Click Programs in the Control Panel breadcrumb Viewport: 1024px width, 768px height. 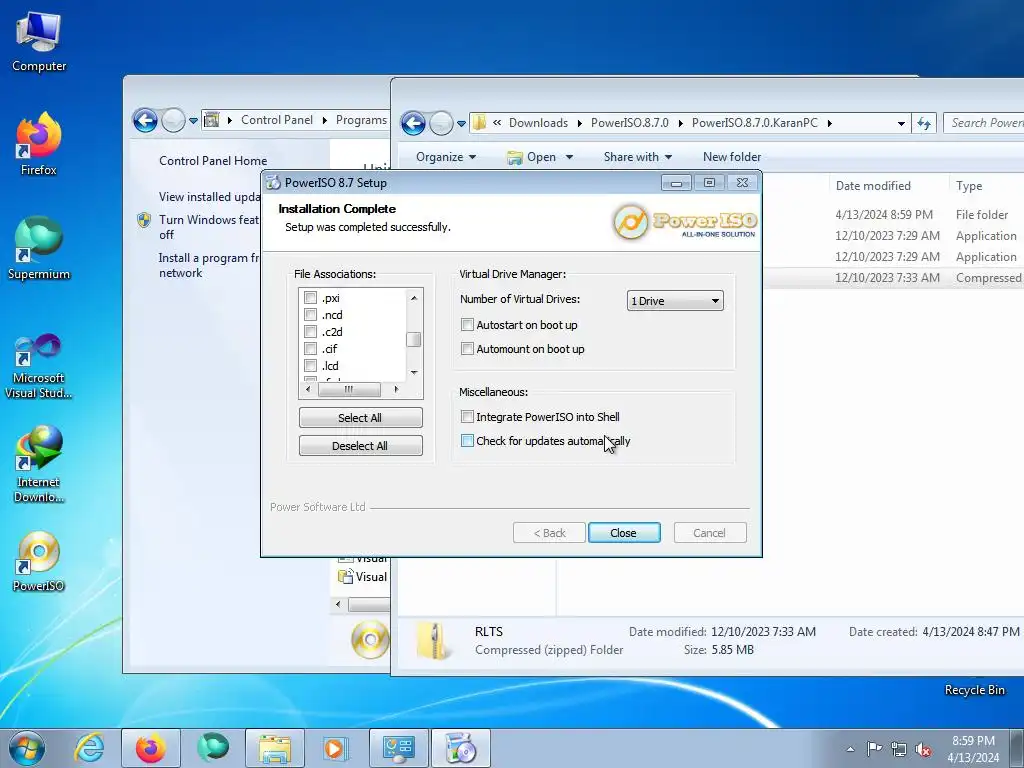[361, 120]
